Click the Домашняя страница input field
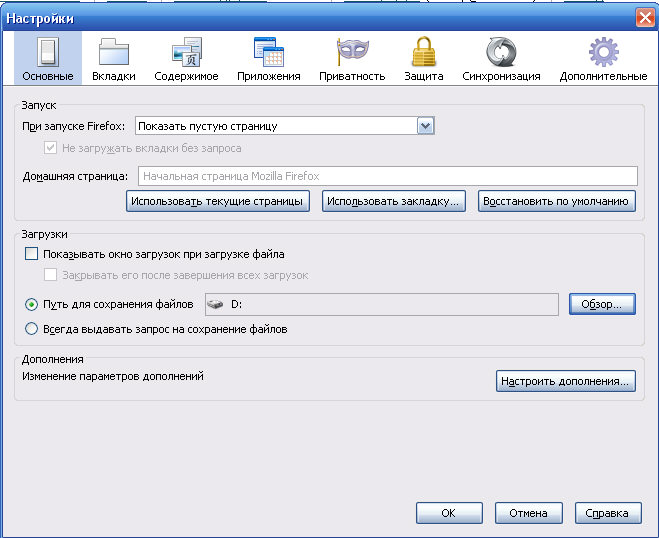This screenshot has height=538, width=659. [387, 176]
